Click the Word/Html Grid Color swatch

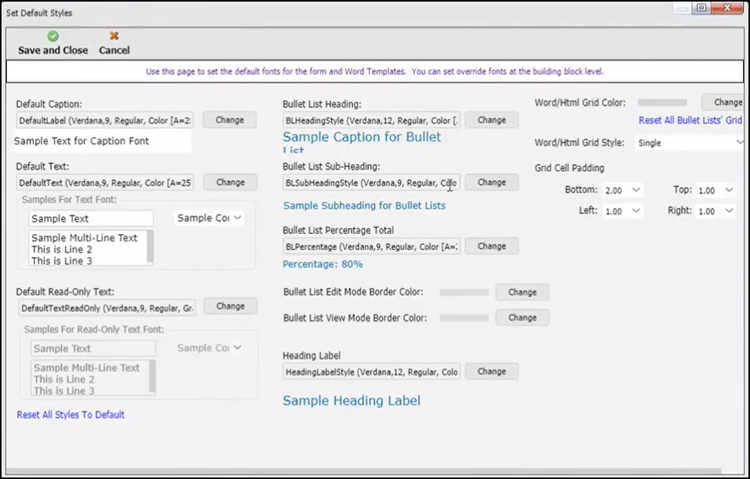(662, 102)
